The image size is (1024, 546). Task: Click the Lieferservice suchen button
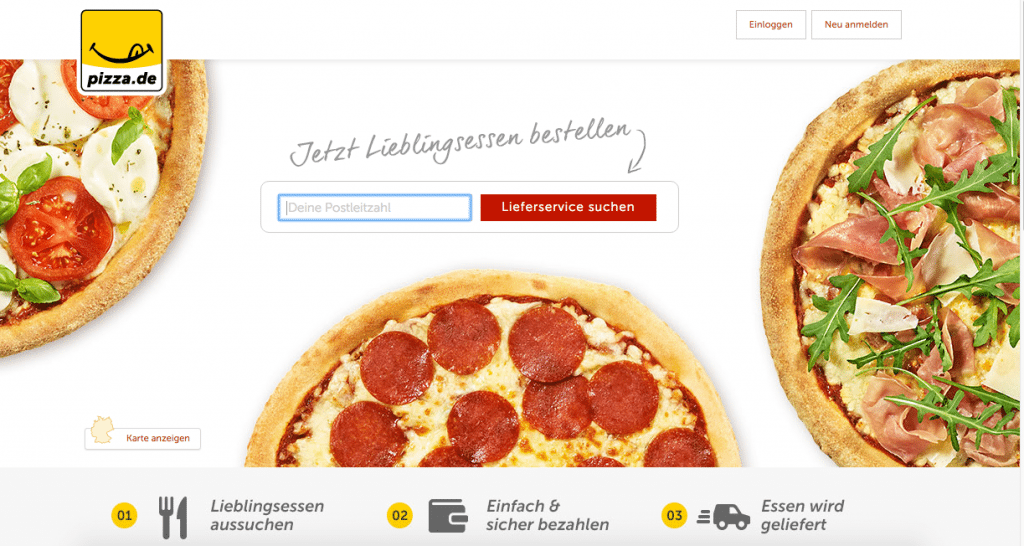tap(568, 207)
